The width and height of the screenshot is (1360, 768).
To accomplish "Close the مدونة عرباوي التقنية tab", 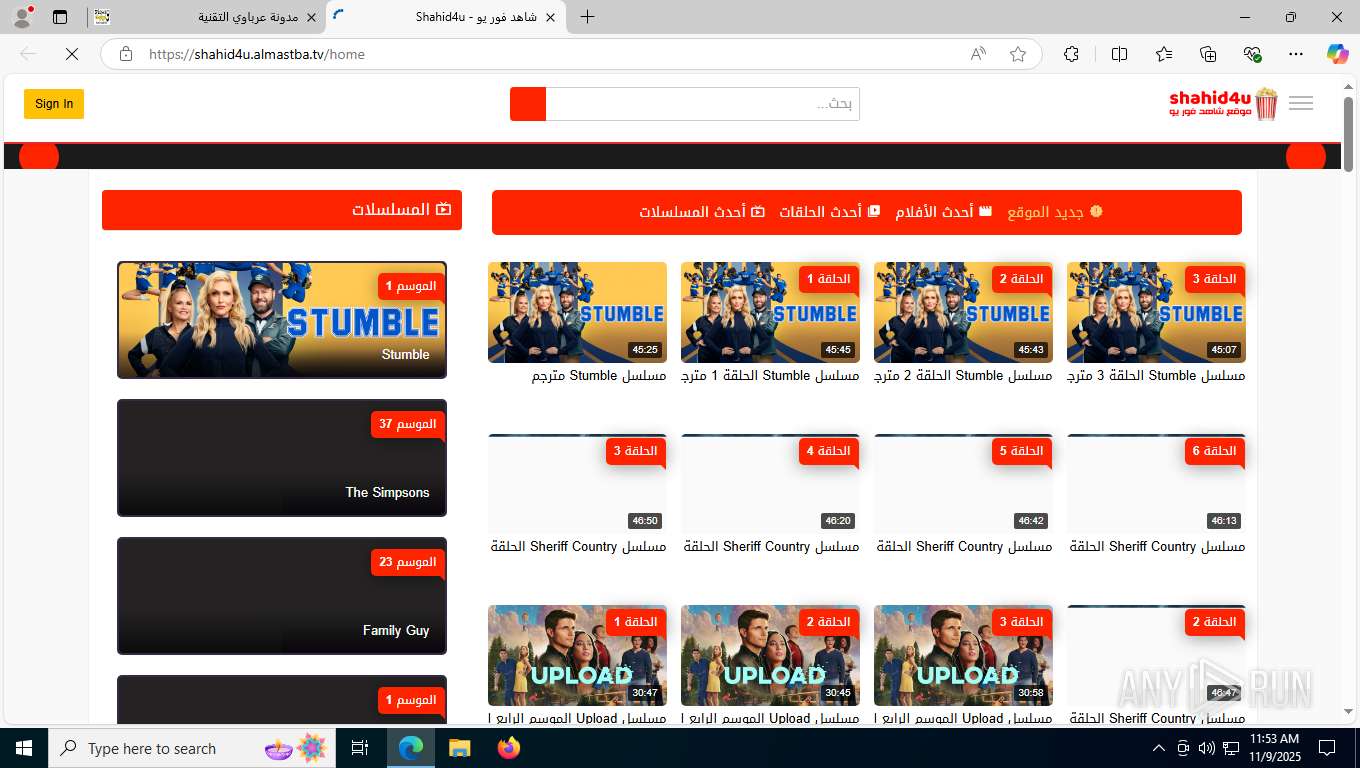I will [x=311, y=17].
